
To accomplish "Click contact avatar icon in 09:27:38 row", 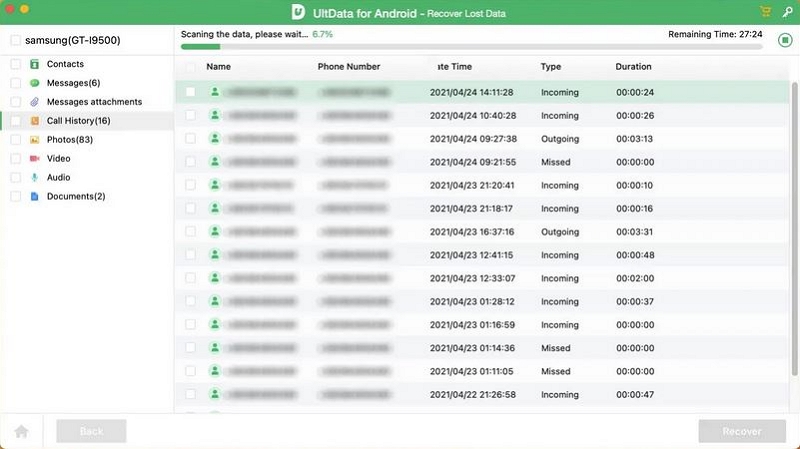I will (215, 138).
